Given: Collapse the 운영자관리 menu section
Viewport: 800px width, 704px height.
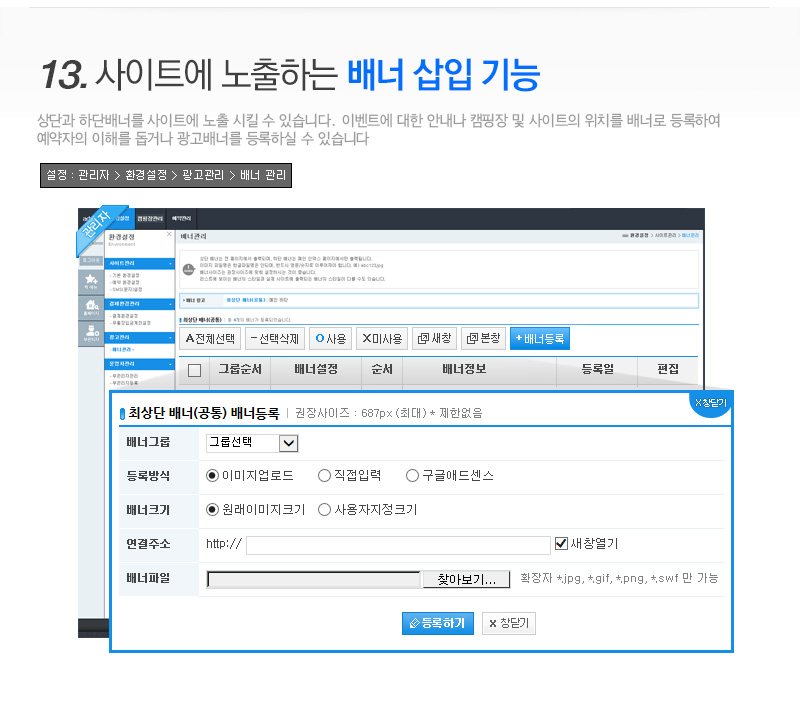Looking at the screenshot, I should (x=140, y=364).
